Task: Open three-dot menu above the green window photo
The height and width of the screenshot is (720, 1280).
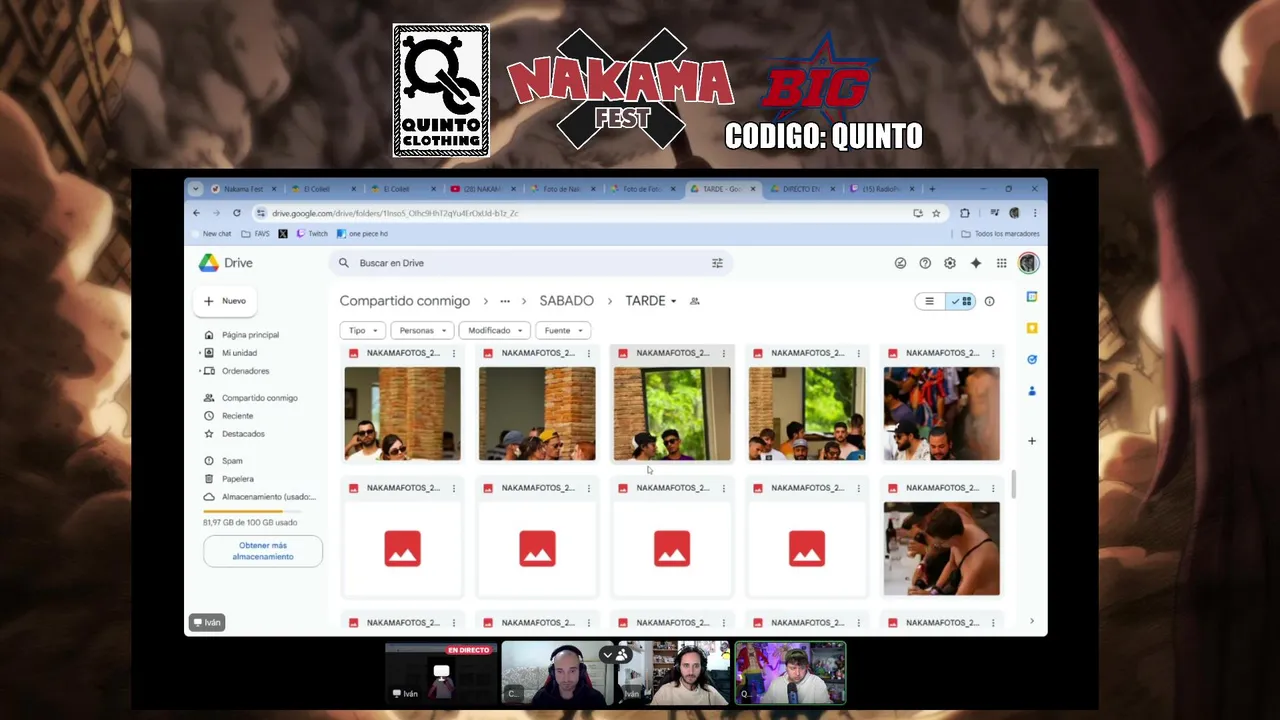Action: pyautogui.click(x=723, y=353)
